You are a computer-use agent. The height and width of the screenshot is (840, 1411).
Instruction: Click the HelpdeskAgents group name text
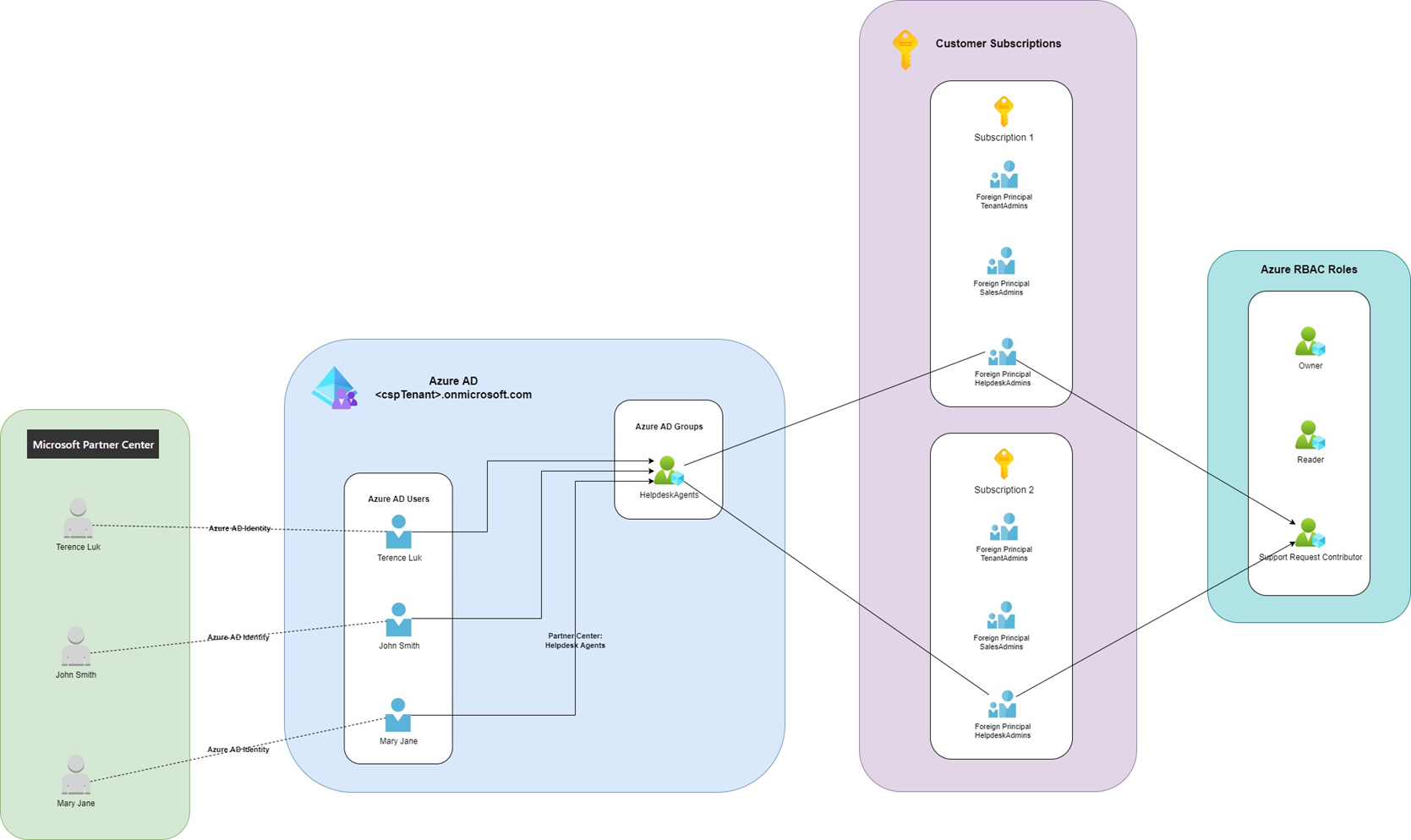click(x=669, y=495)
